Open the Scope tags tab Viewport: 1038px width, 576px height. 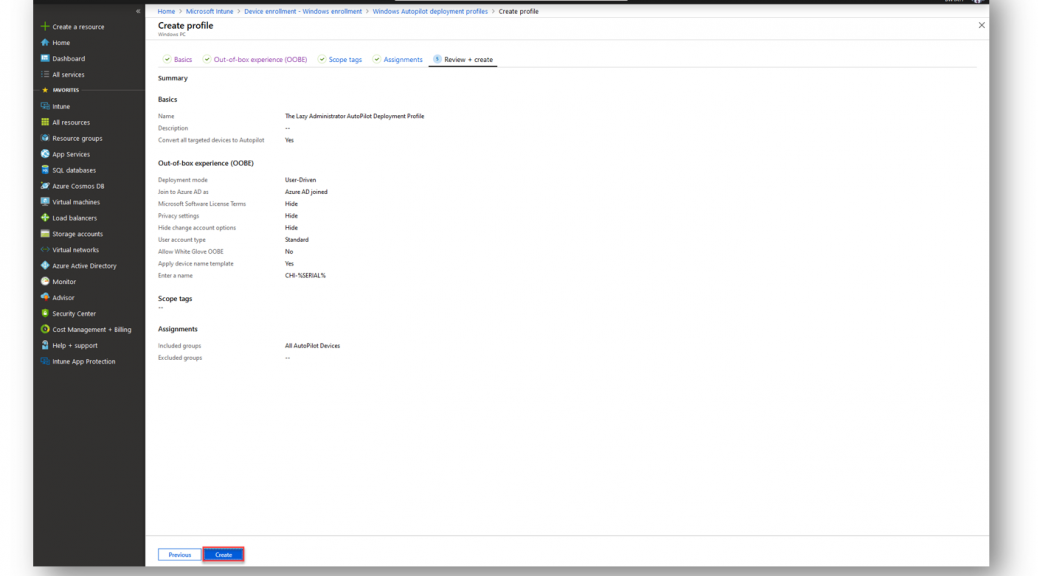coord(340,60)
